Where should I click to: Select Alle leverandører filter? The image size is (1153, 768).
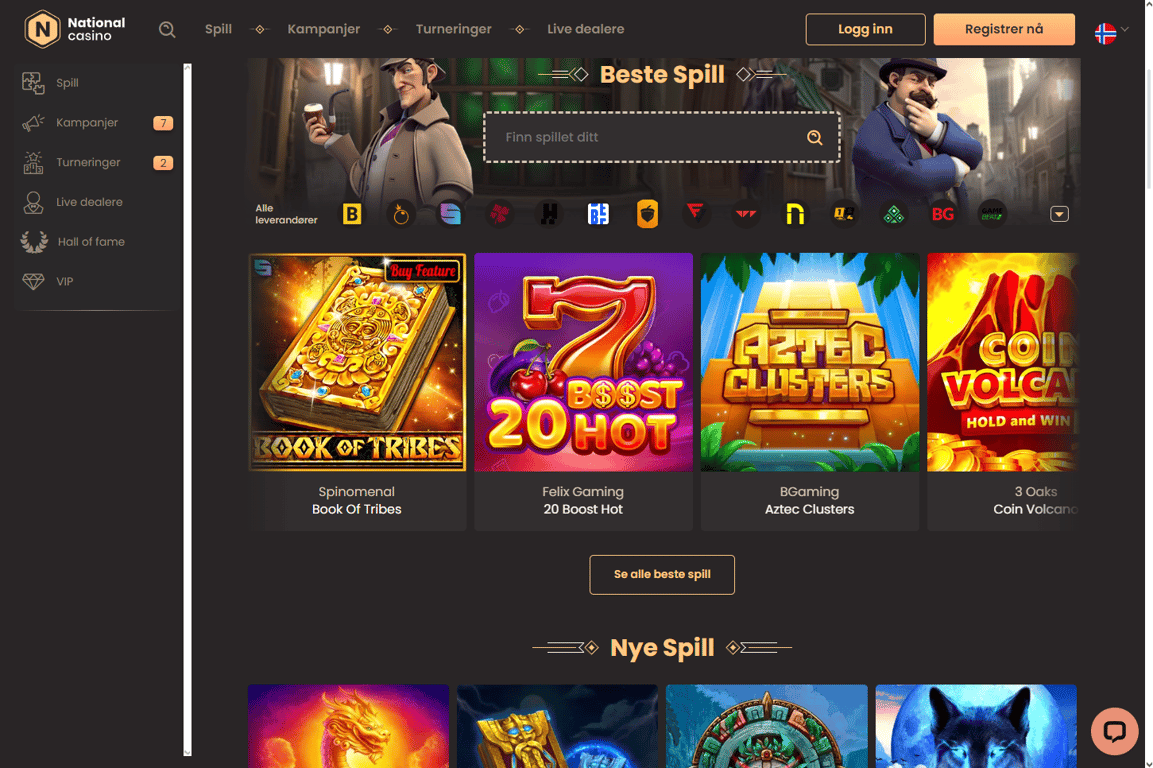click(x=286, y=214)
